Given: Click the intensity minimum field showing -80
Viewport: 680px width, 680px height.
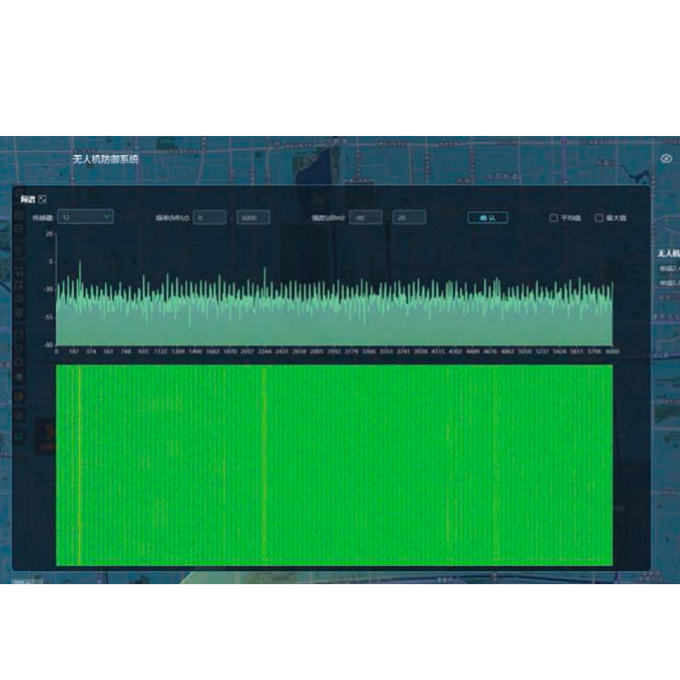Looking at the screenshot, I should click(x=365, y=217).
